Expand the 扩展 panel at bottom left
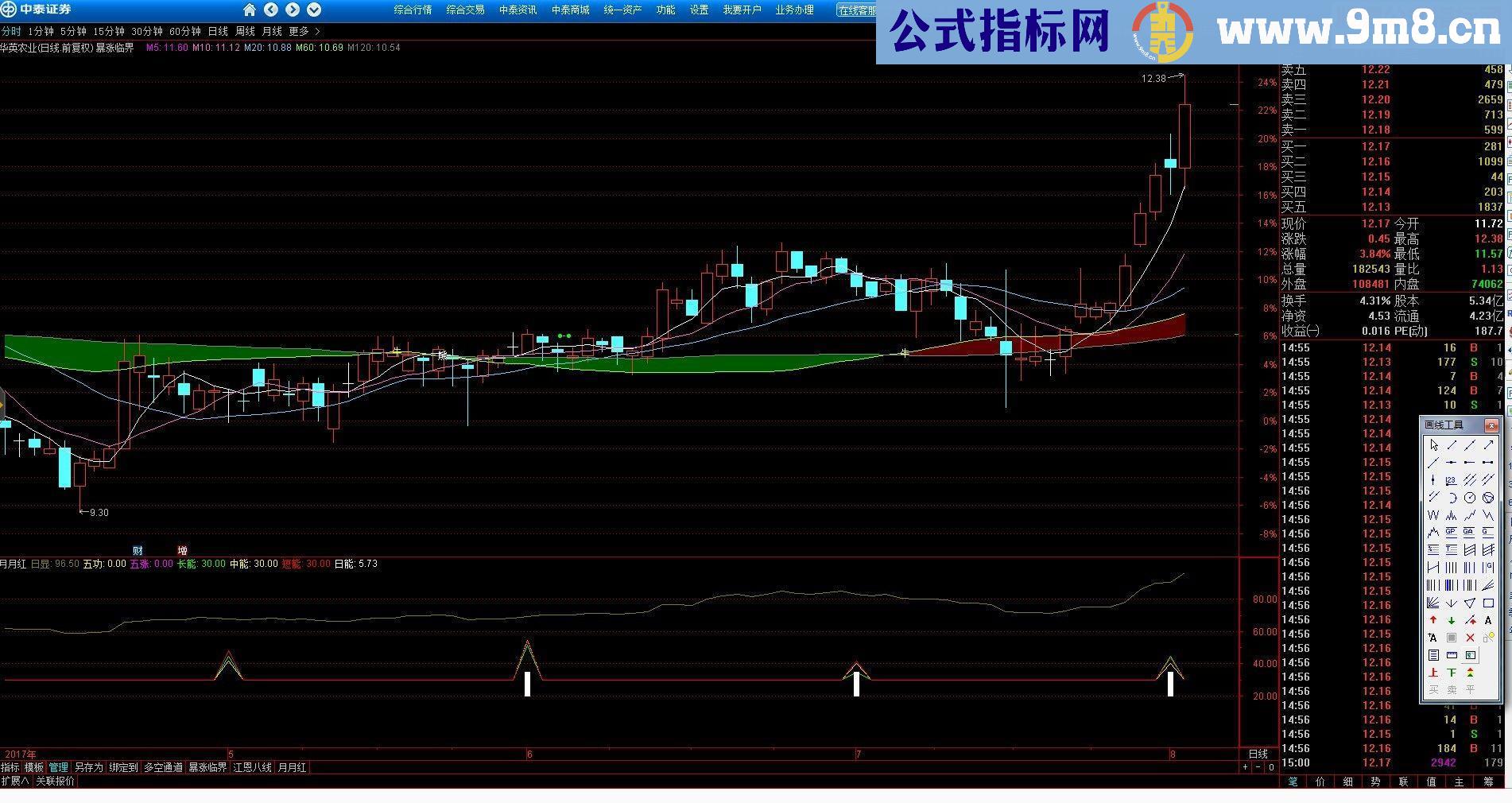The width and height of the screenshot is (1512, 803). pos(15,781)
